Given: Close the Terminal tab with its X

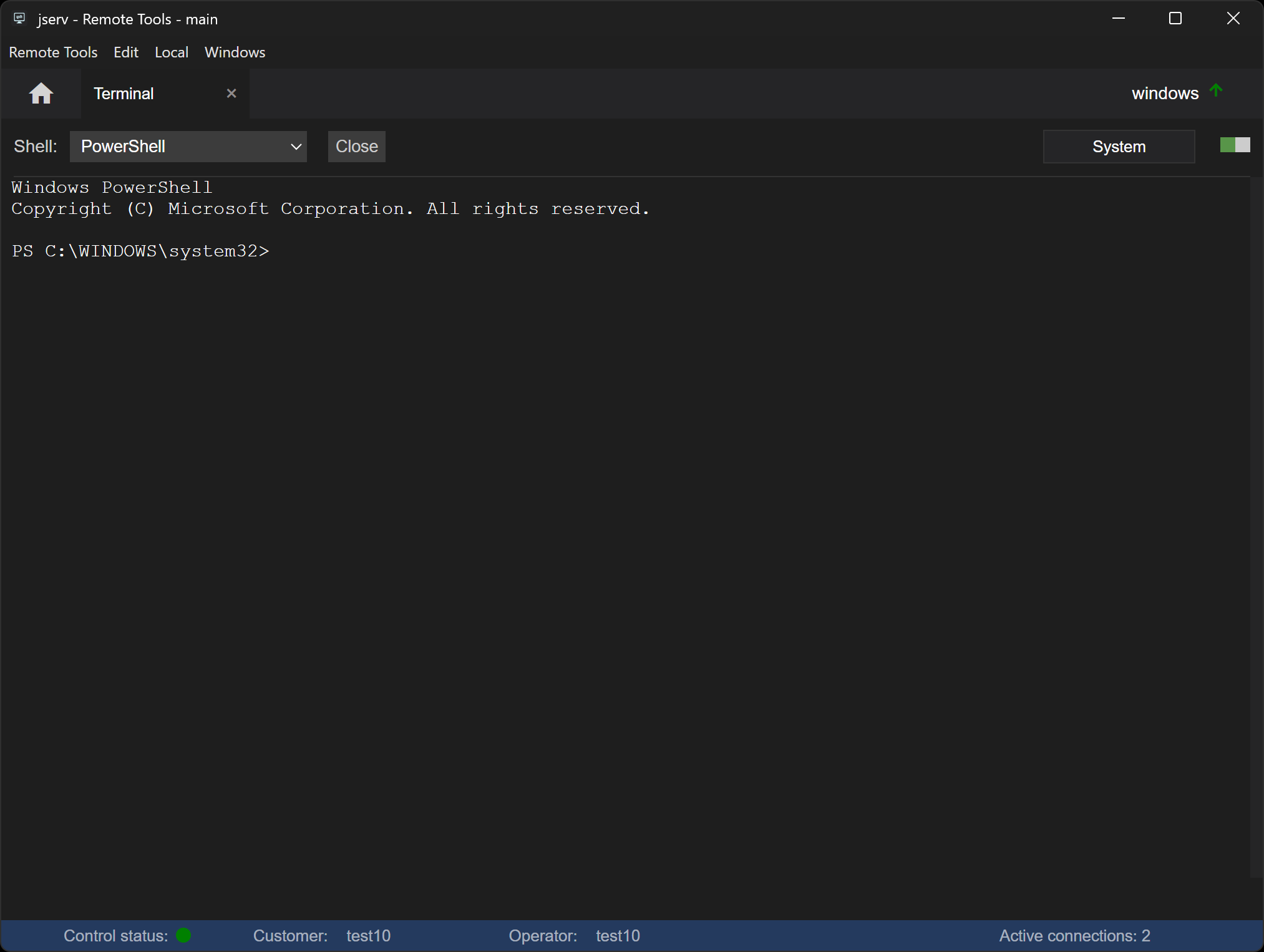Looking at the screenshot, I should 231,94.
